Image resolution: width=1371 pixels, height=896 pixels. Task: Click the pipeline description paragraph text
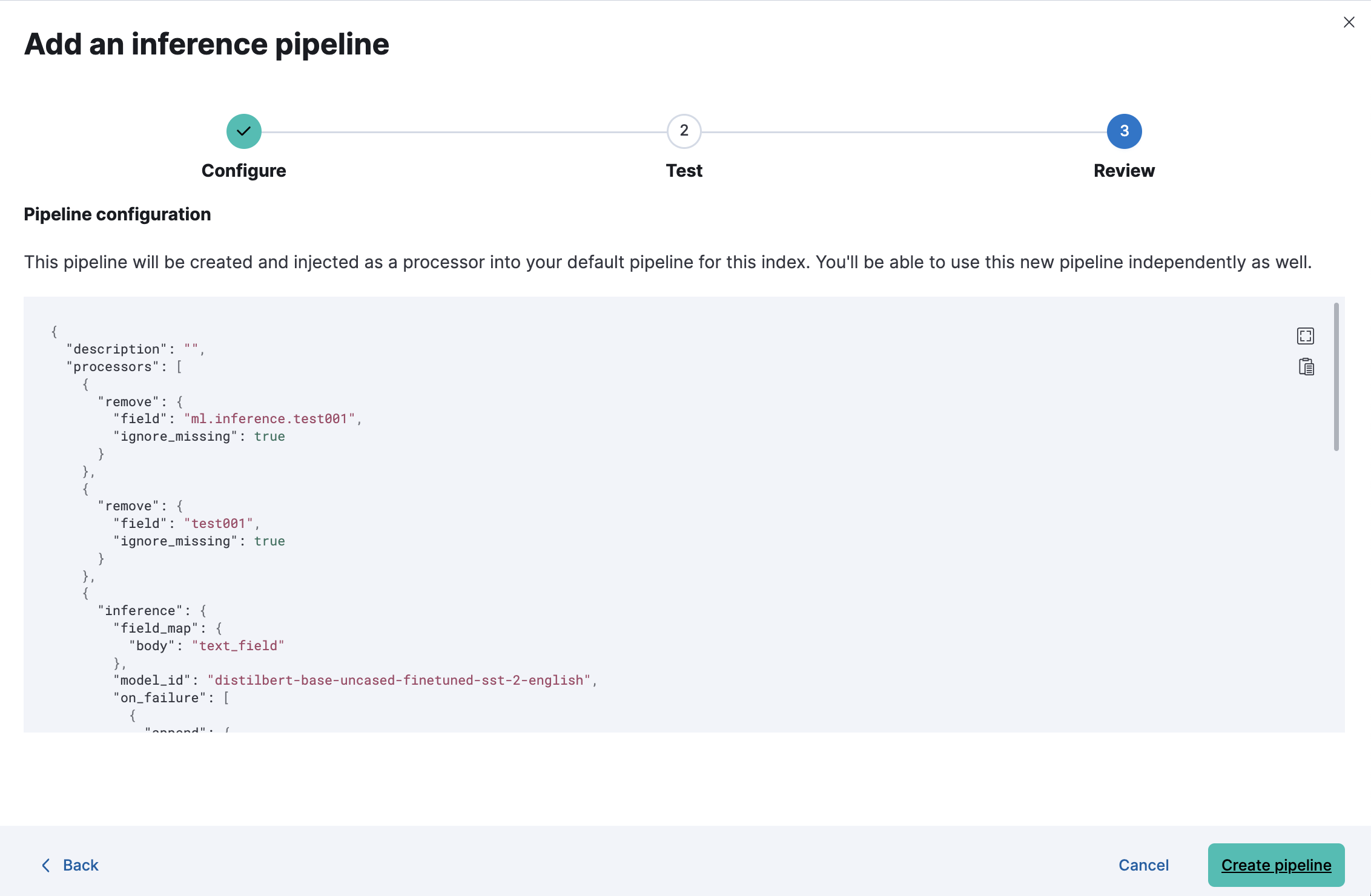pos(667,262)
